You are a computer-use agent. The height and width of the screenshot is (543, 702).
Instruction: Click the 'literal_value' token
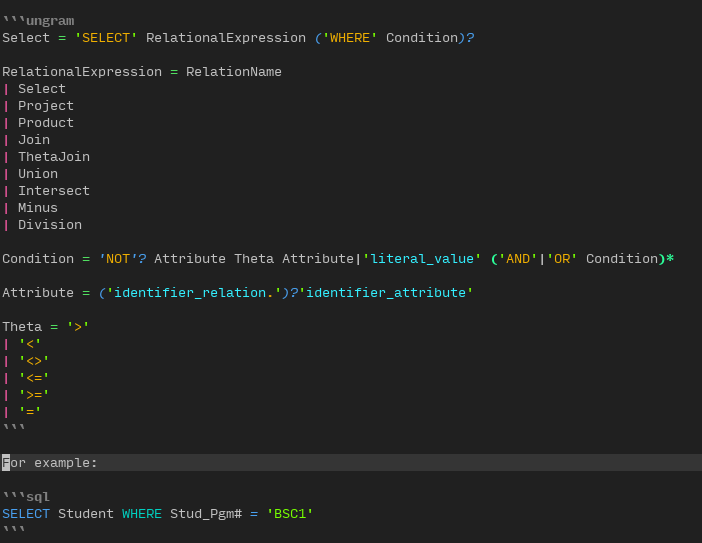point(422,259)
